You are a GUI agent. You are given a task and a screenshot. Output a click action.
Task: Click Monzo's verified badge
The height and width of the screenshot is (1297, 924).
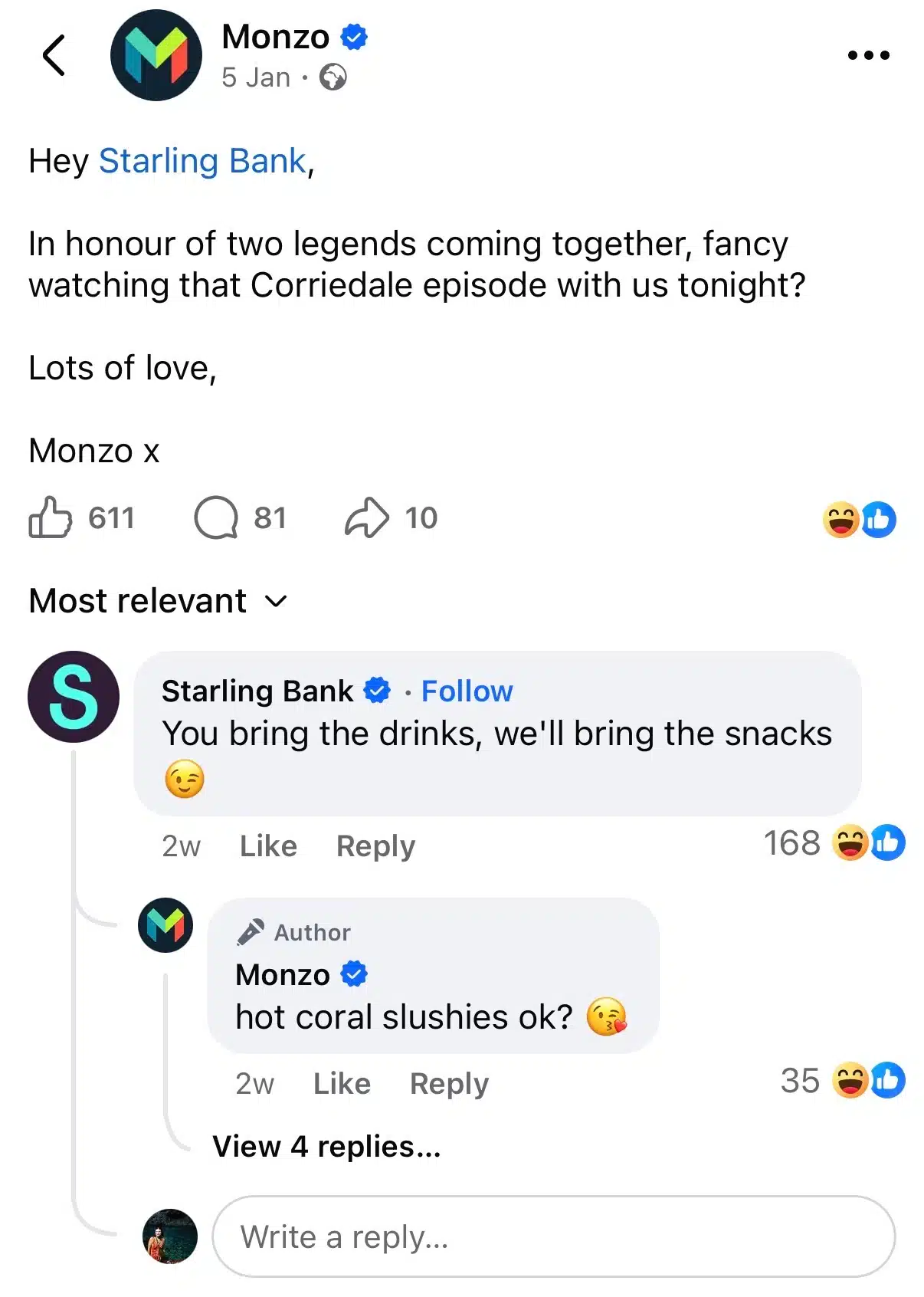354,35
